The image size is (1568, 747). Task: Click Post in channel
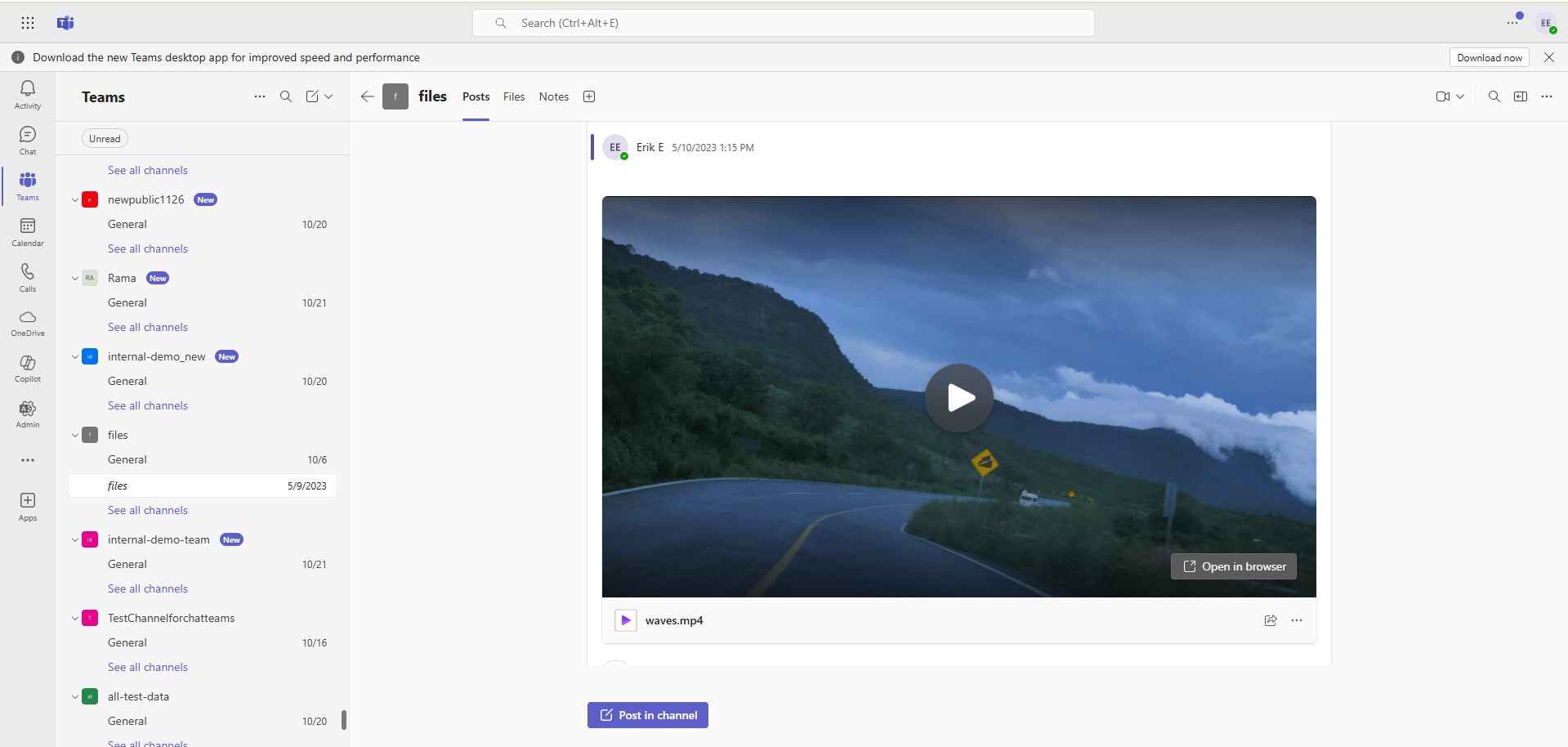(x=647, y=714)
